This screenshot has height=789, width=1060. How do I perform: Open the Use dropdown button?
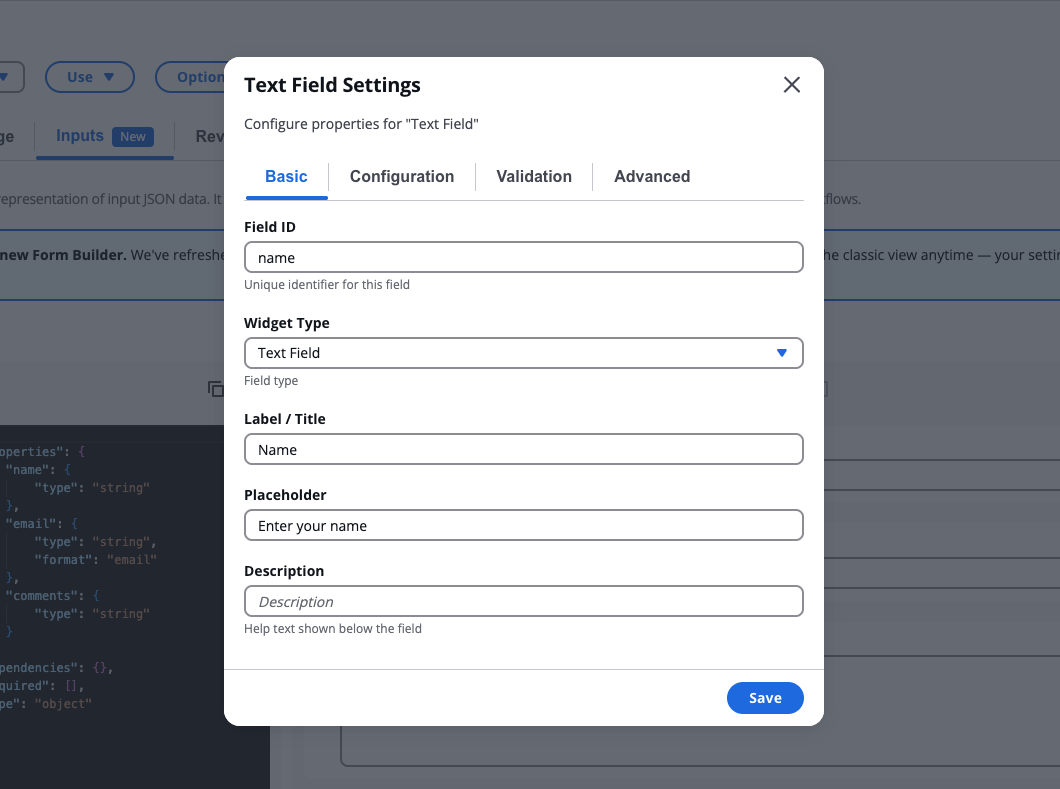90,77
